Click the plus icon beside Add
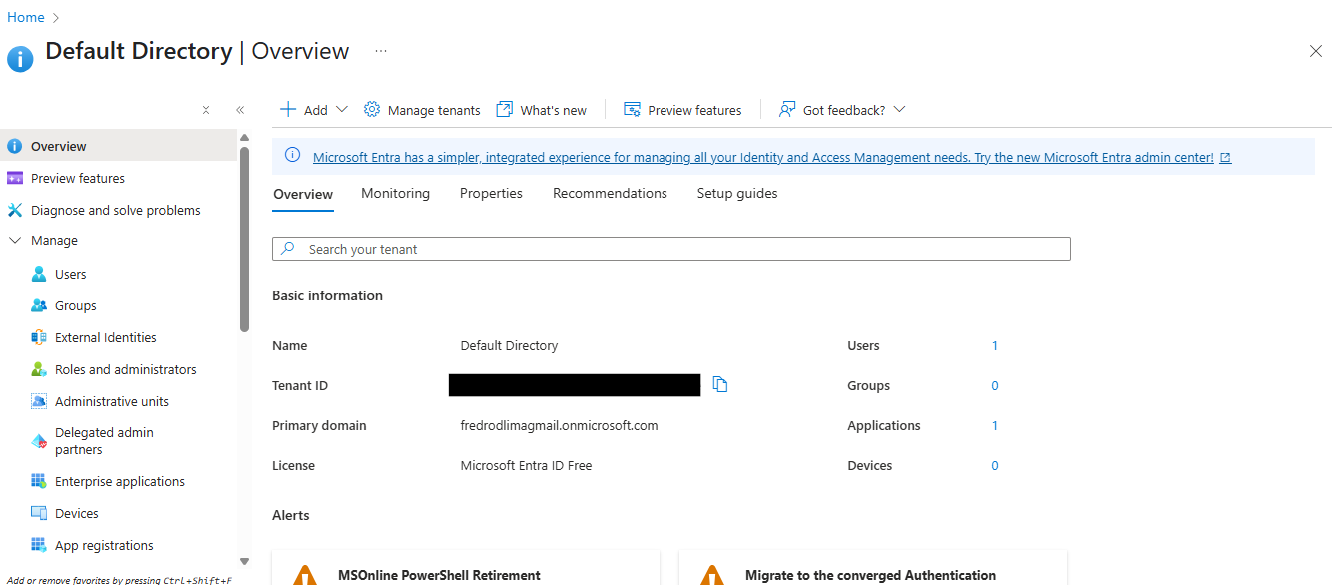Image resolution: width=1335 pixels, height=585 pixels. (x=288, y=109)
